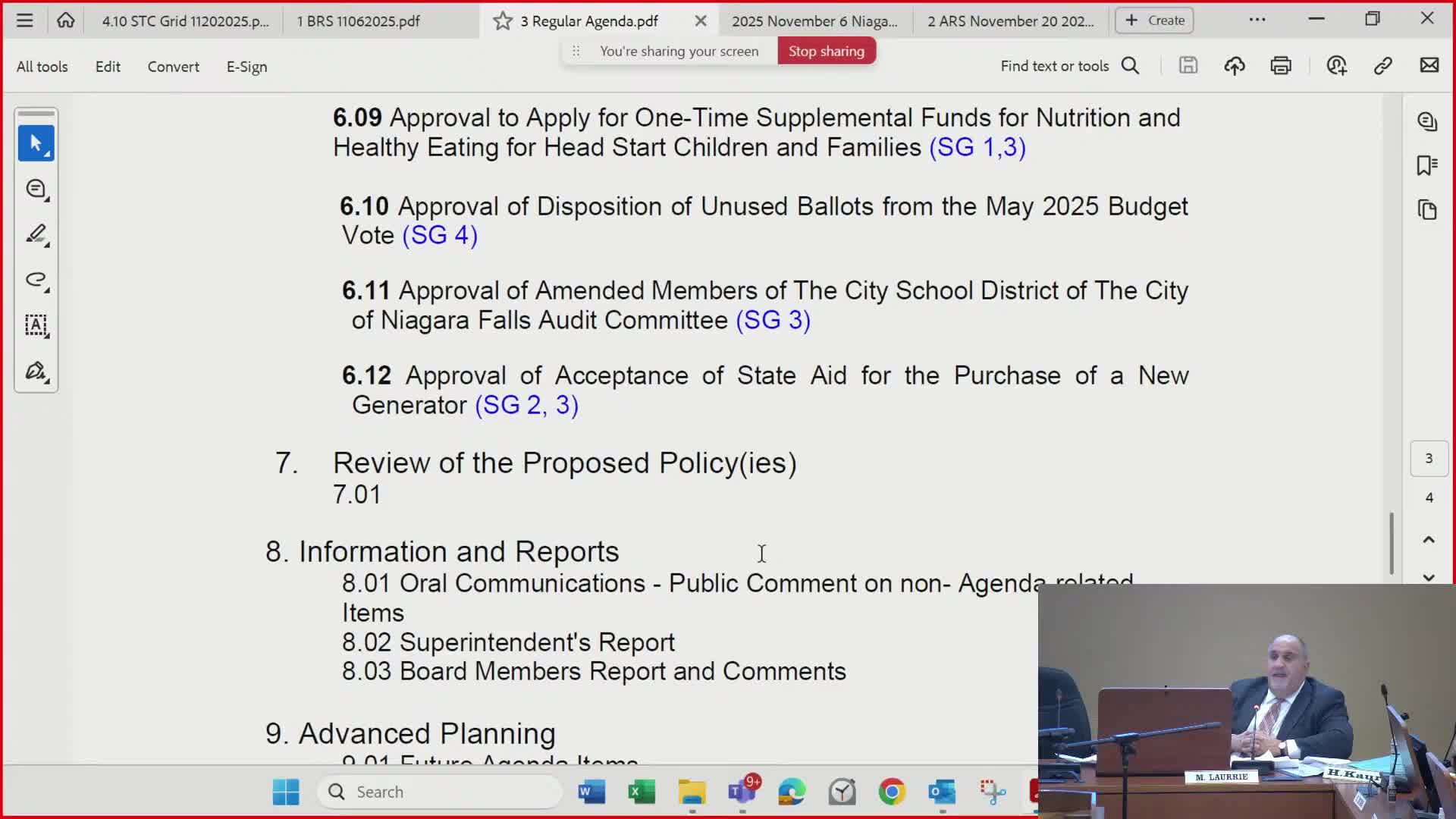Star the 3 Regular Agenda.pdf tab
Screen dimensions: 1456x819
(x=502, y=20)
